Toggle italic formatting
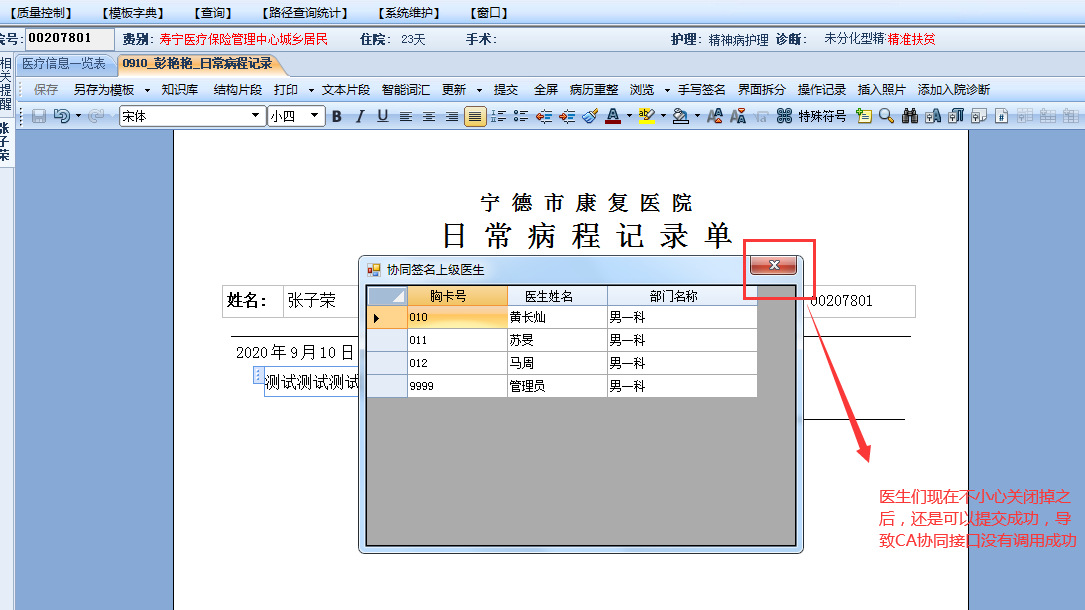 (x=360, y=116)
